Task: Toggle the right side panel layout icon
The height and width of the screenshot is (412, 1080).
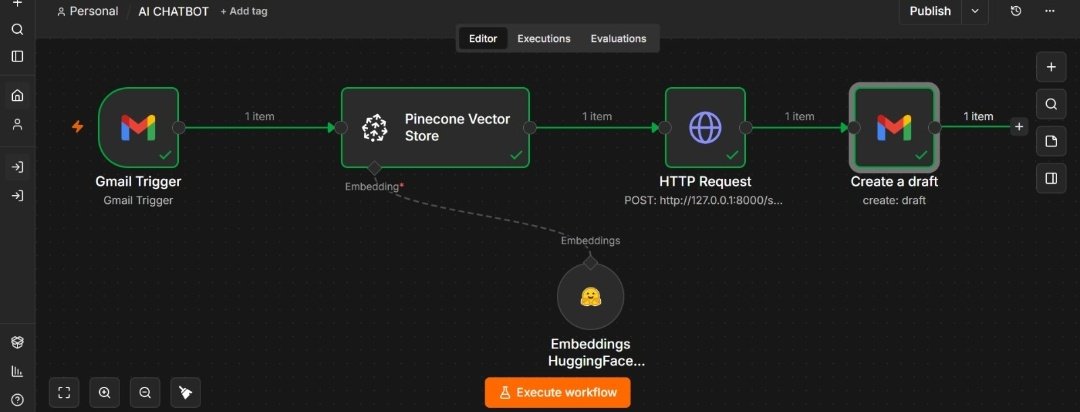Action: pos(1051,178)
